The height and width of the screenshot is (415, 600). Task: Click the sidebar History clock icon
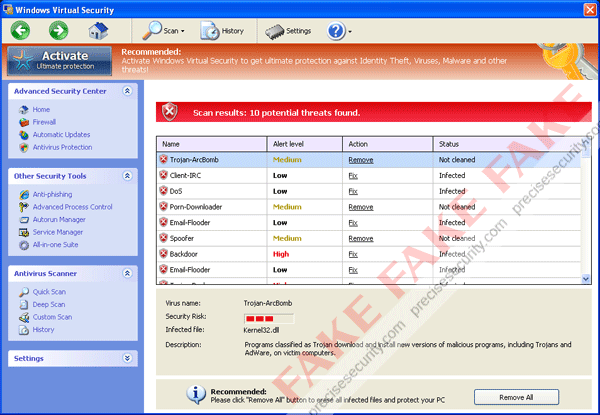click(24, 330)
